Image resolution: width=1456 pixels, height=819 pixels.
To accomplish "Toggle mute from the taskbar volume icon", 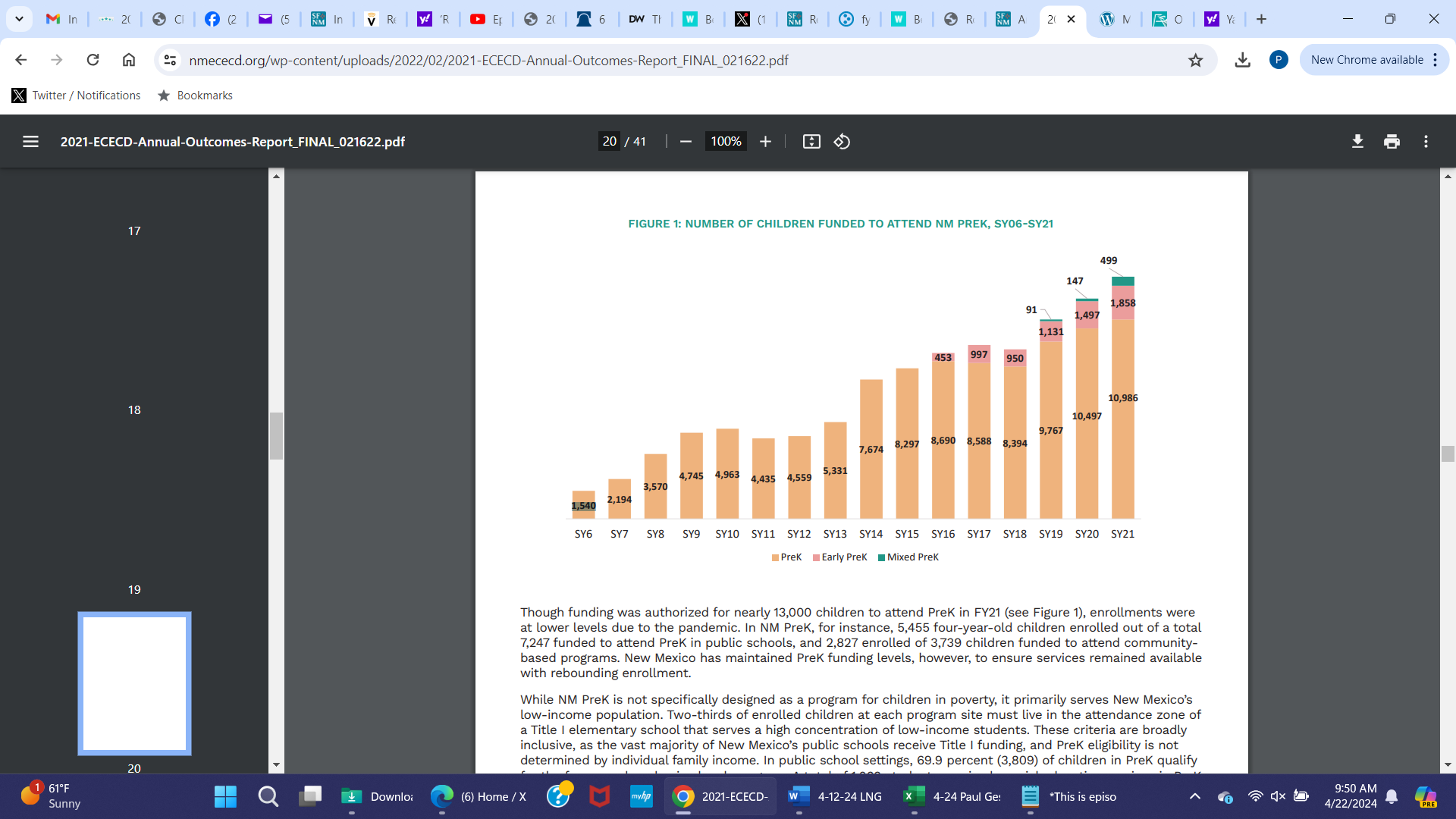I will click(x=1278, y=796).
